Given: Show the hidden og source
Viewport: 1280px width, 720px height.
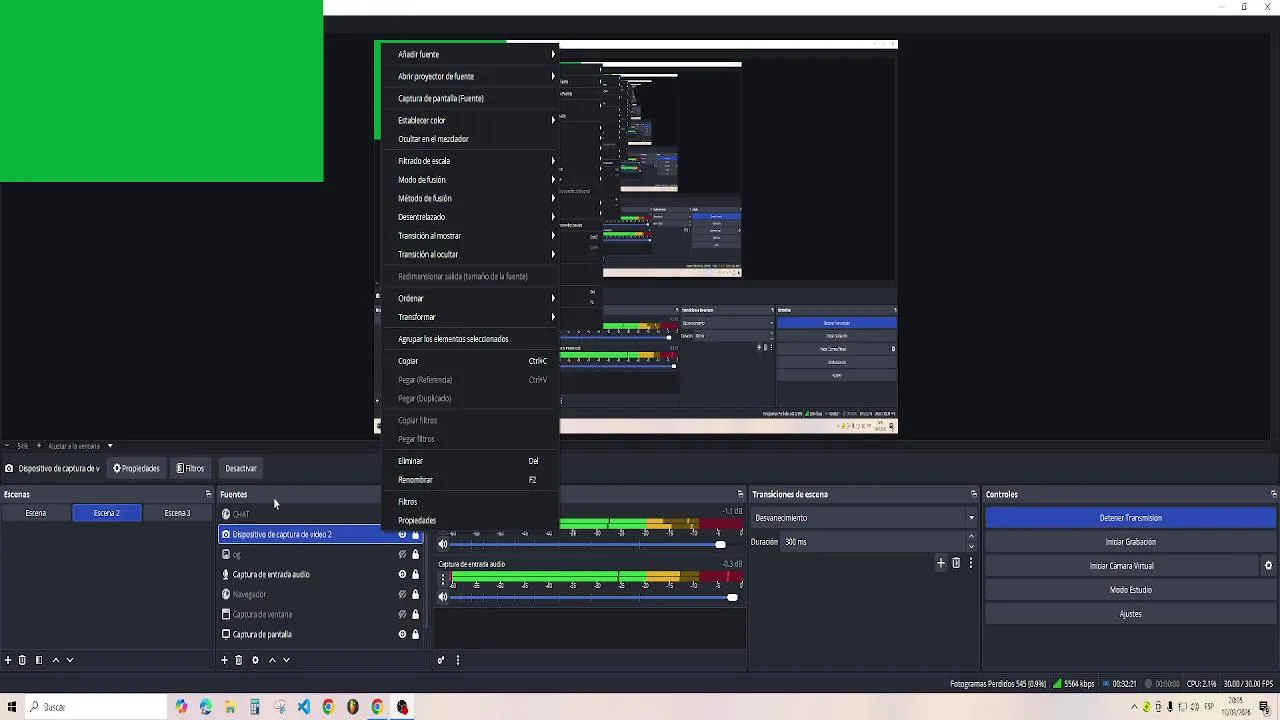Looking at the screenshot, I should [x=402, y=554].
